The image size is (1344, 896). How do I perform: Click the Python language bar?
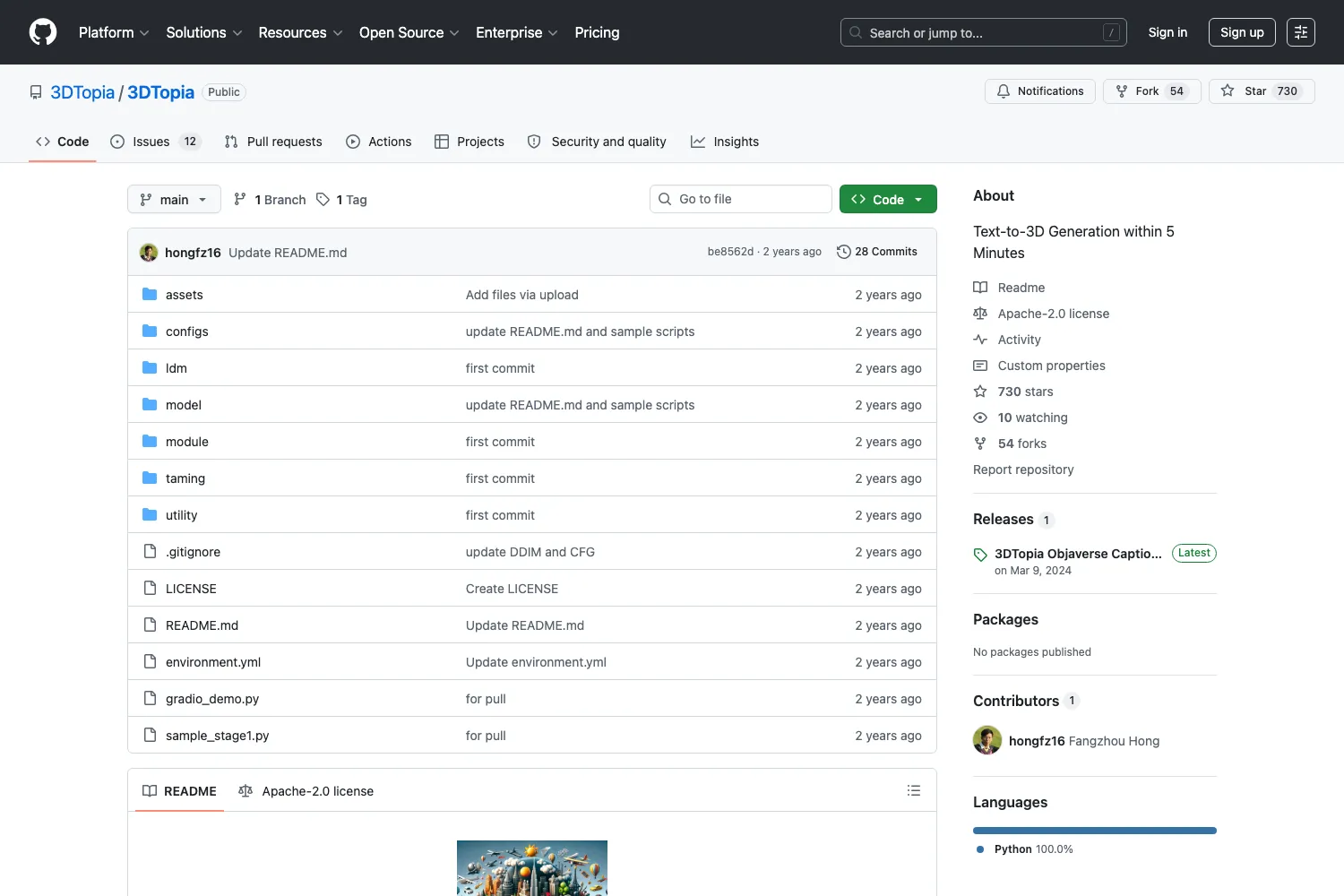(1095, 831)
